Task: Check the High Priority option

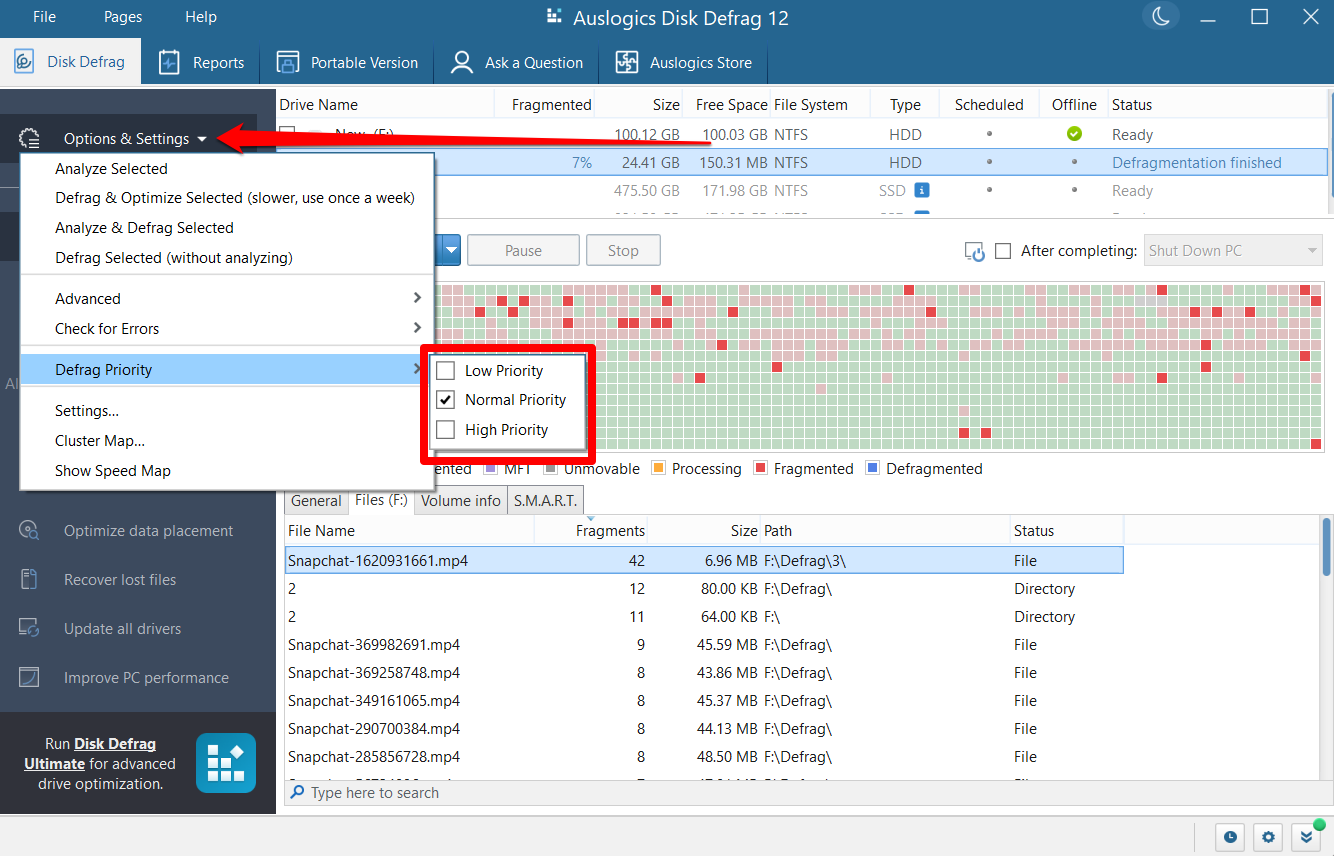Action: coord(445,429)
